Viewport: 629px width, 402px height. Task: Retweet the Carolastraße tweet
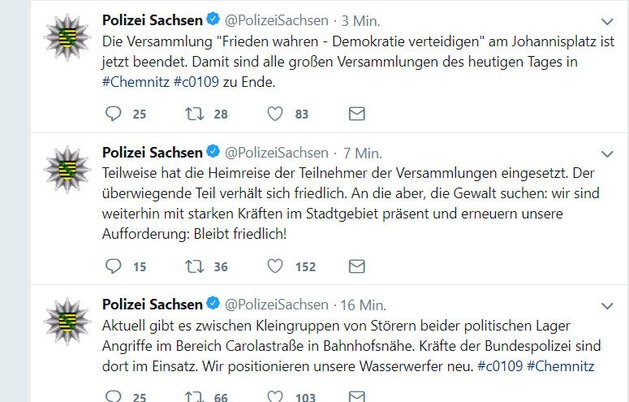(x=194, y=397)
